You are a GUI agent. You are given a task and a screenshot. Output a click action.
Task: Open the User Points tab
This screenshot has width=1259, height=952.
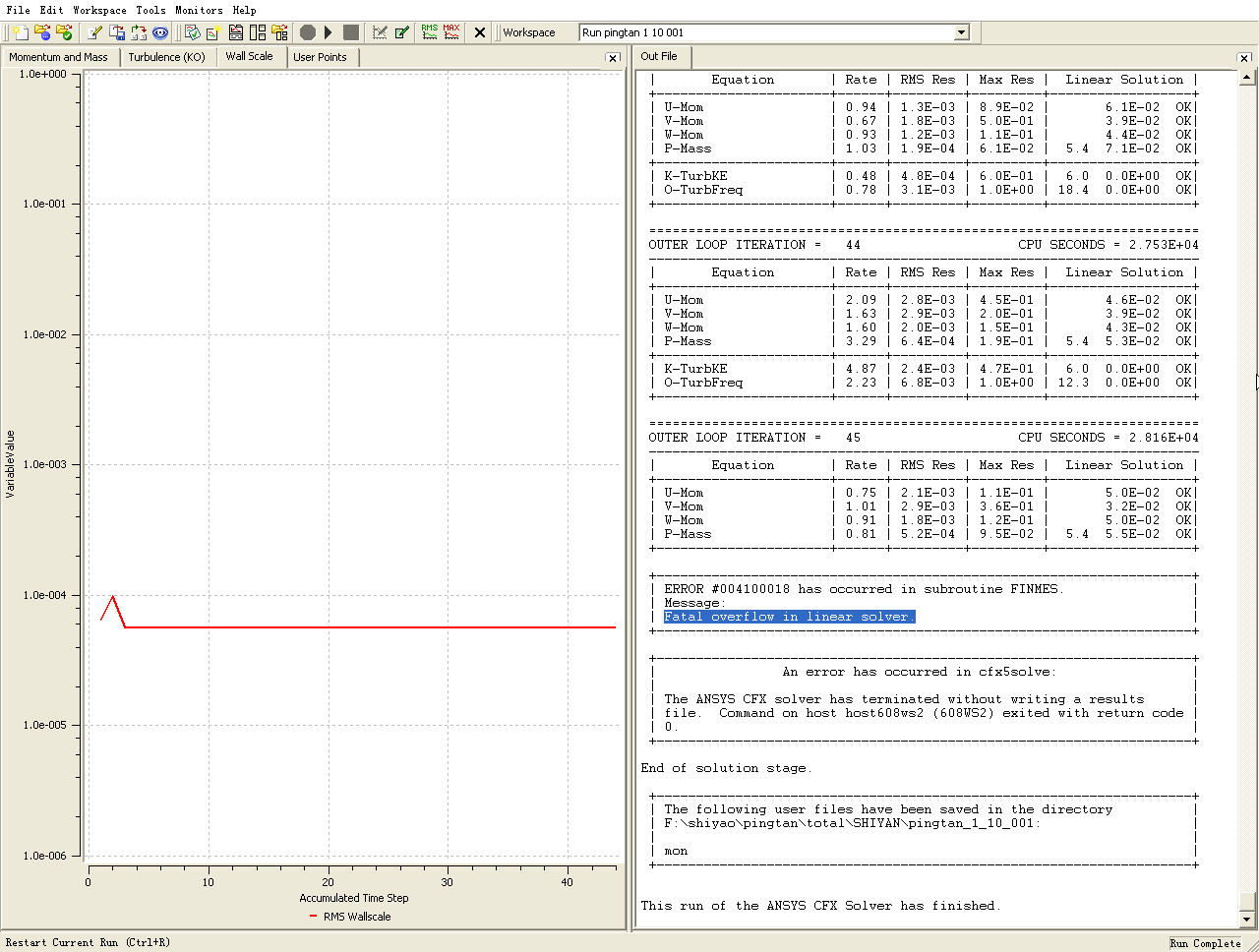[x=320, y=57]
